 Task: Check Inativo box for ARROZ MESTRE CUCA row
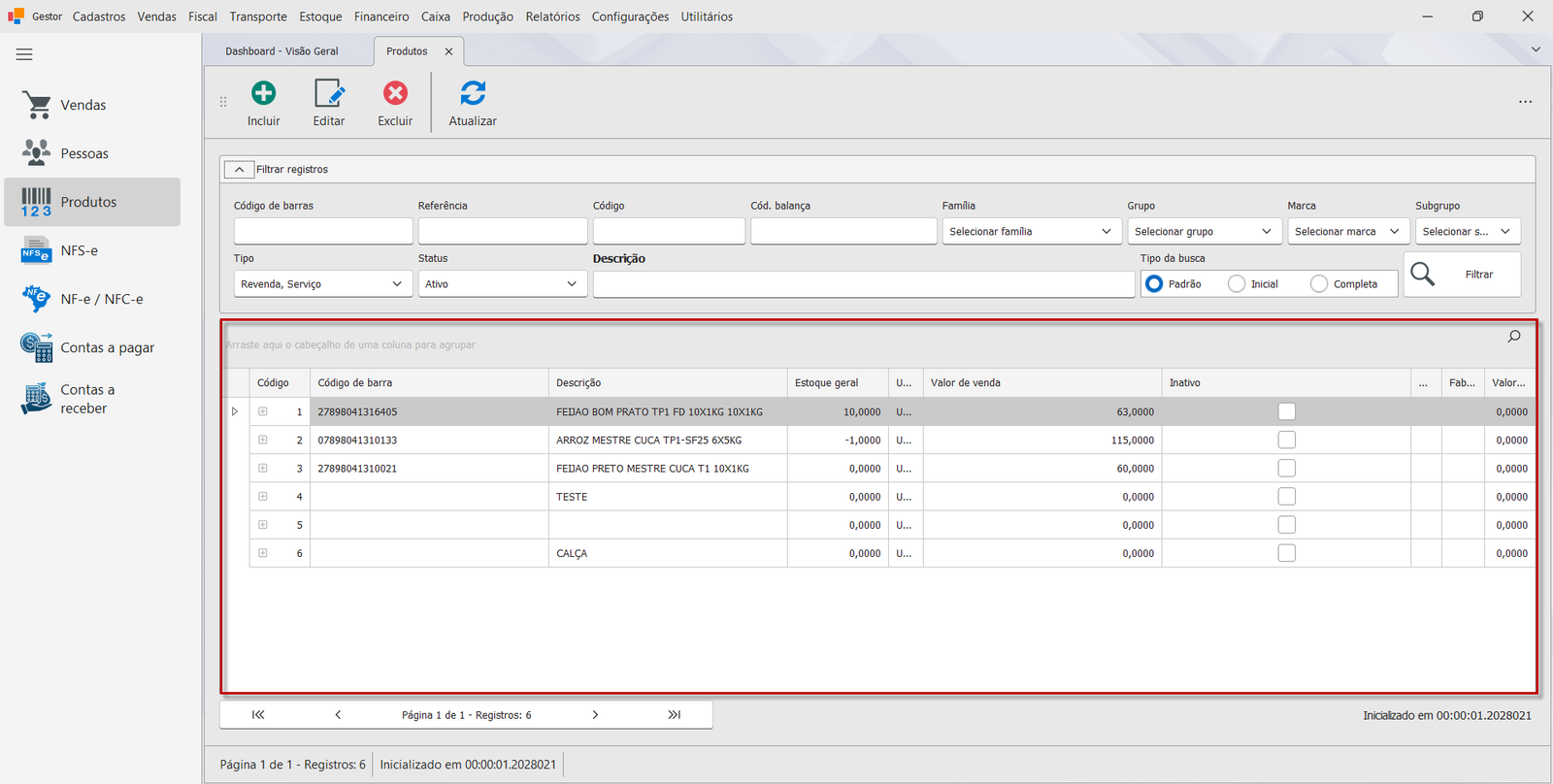tap(1287, 440)
